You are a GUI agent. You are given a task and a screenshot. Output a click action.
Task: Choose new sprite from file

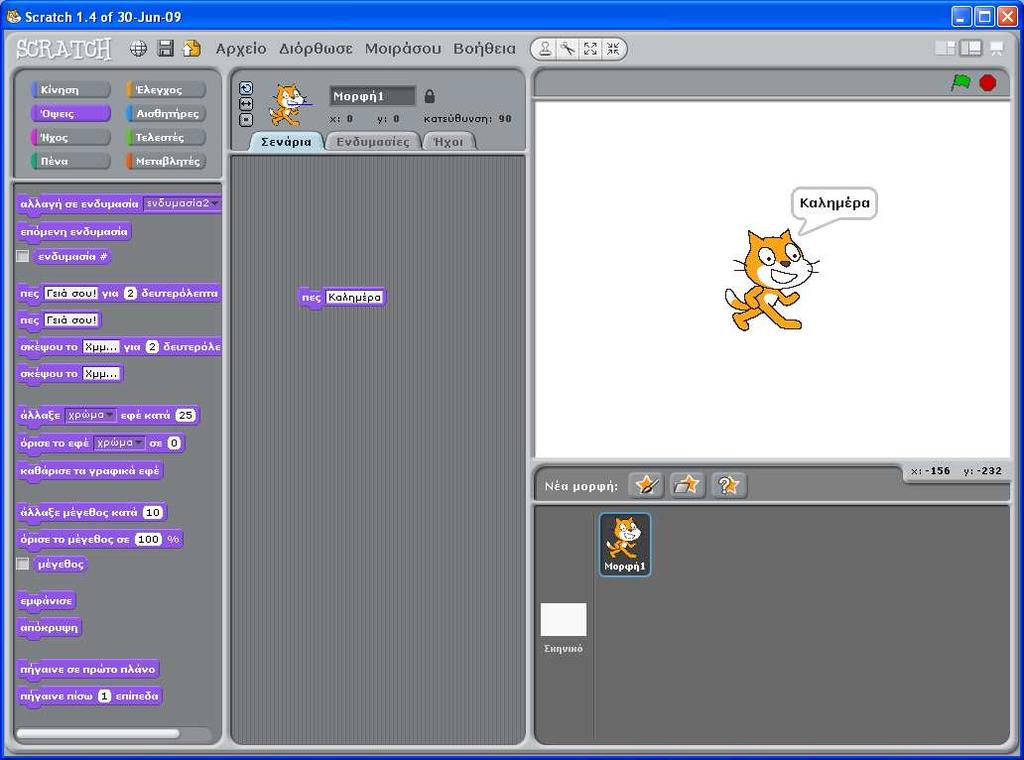point(687,485)
